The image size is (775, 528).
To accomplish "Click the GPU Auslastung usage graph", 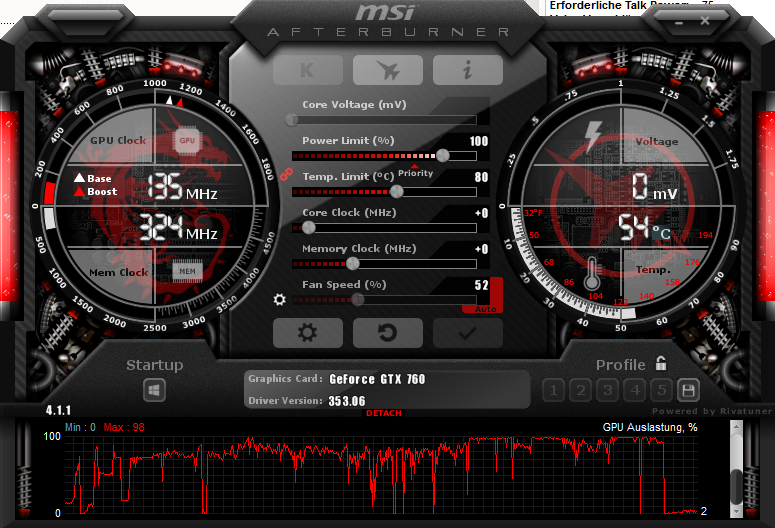I will 381,476.
